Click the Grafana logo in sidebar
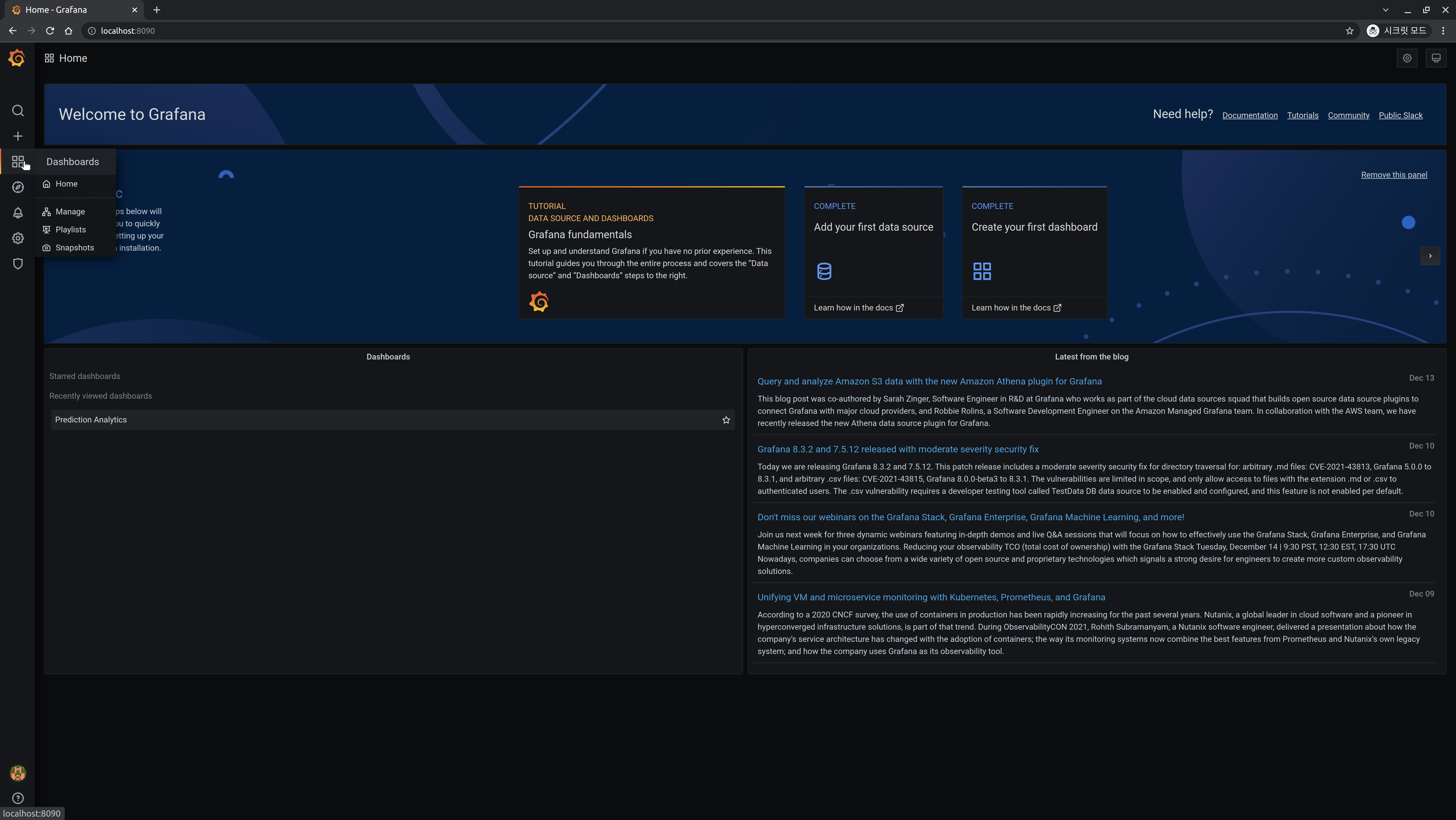 click(x=17, y=58)
